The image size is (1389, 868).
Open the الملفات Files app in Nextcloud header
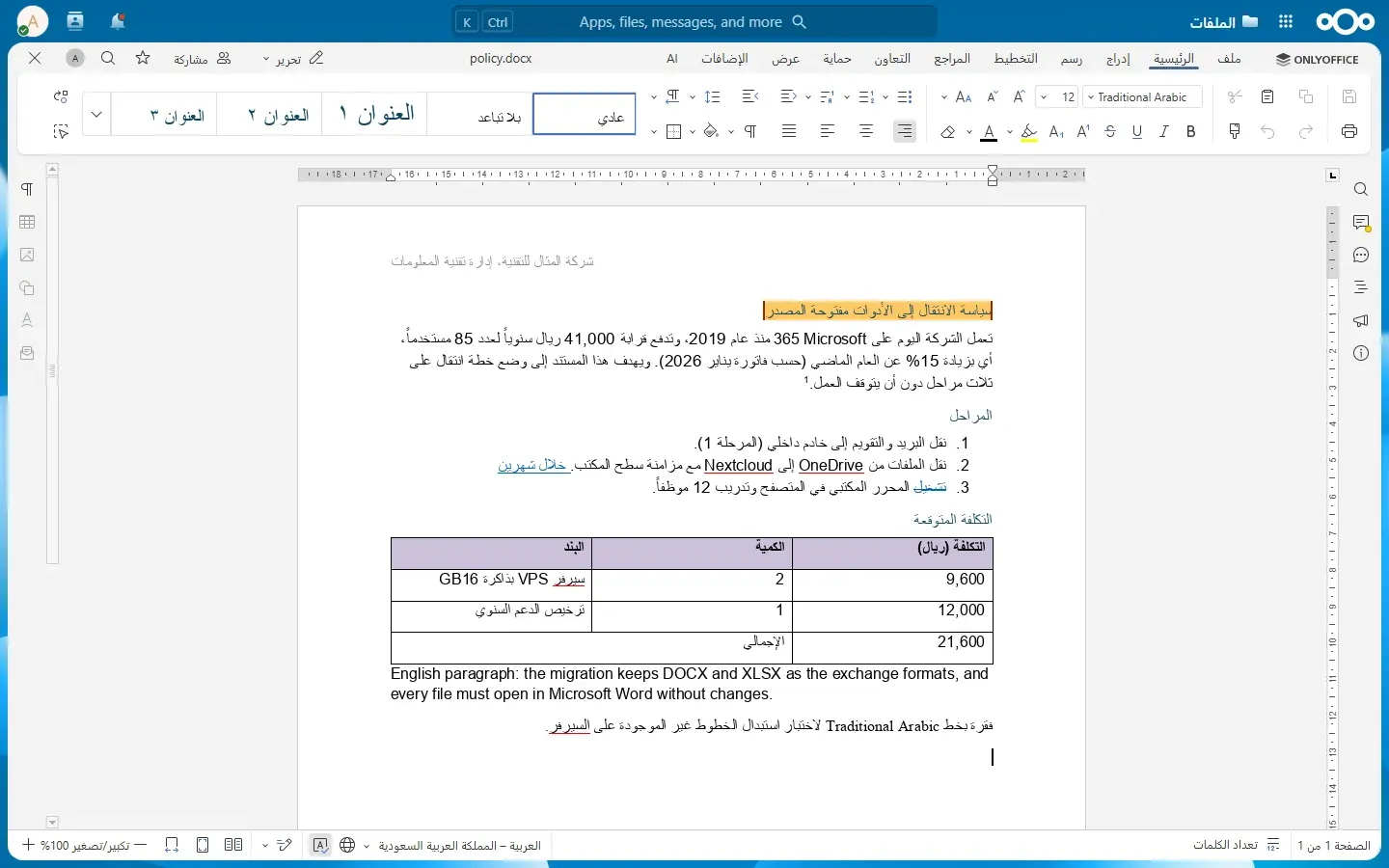pos(1223,21)
